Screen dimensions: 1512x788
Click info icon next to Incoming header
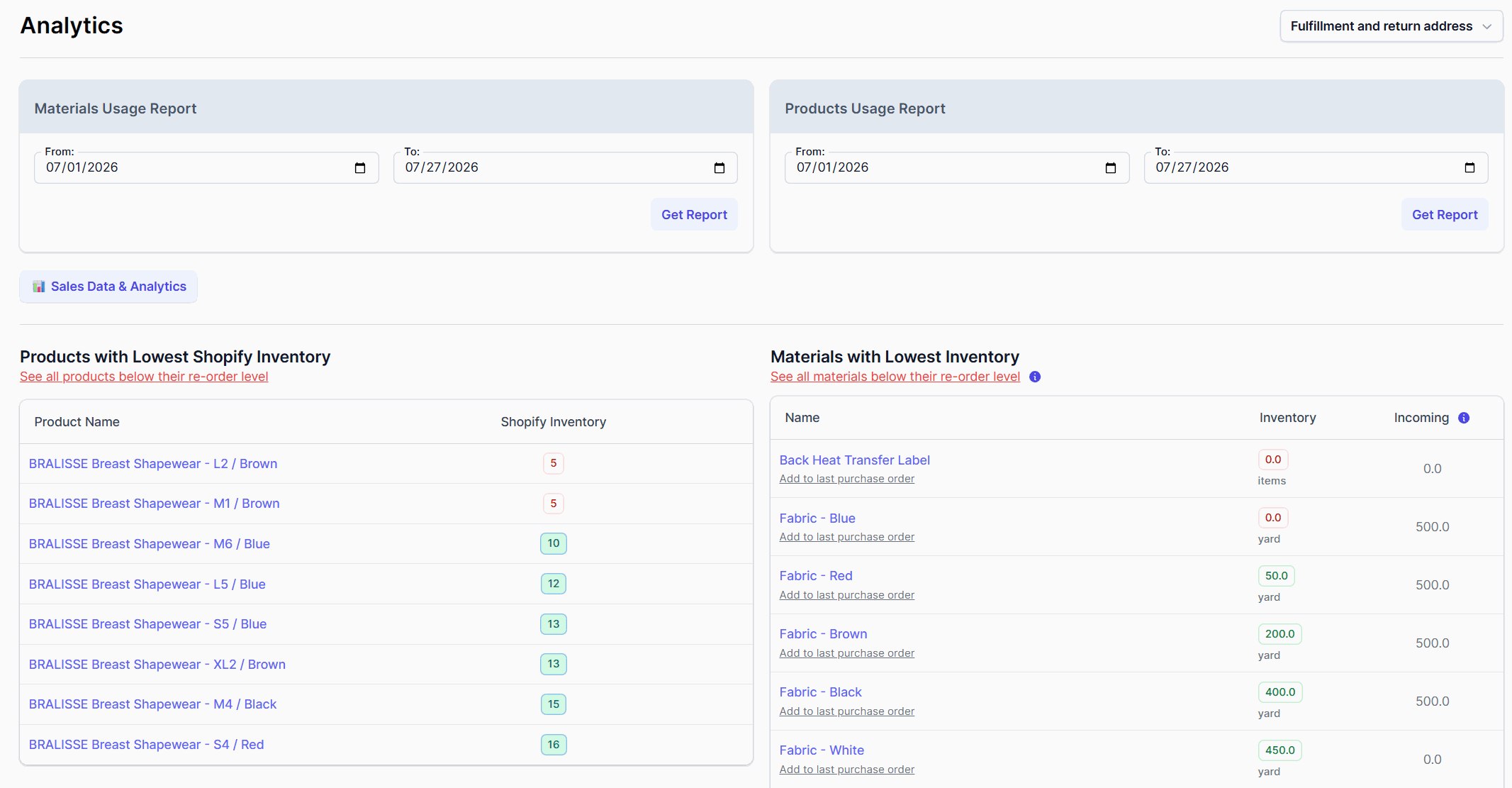[1464, 418]
